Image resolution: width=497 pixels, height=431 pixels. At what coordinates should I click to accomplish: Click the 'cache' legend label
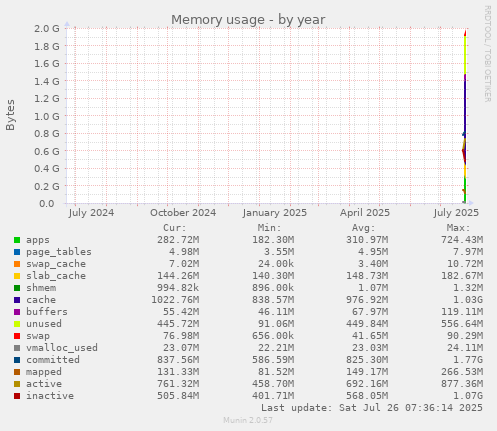[x=41, y=300]
